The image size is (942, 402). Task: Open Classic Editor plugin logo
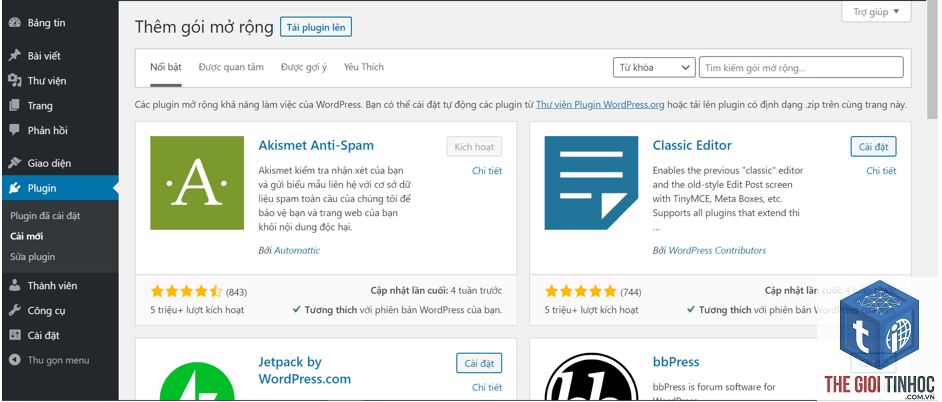coord(591,183)
